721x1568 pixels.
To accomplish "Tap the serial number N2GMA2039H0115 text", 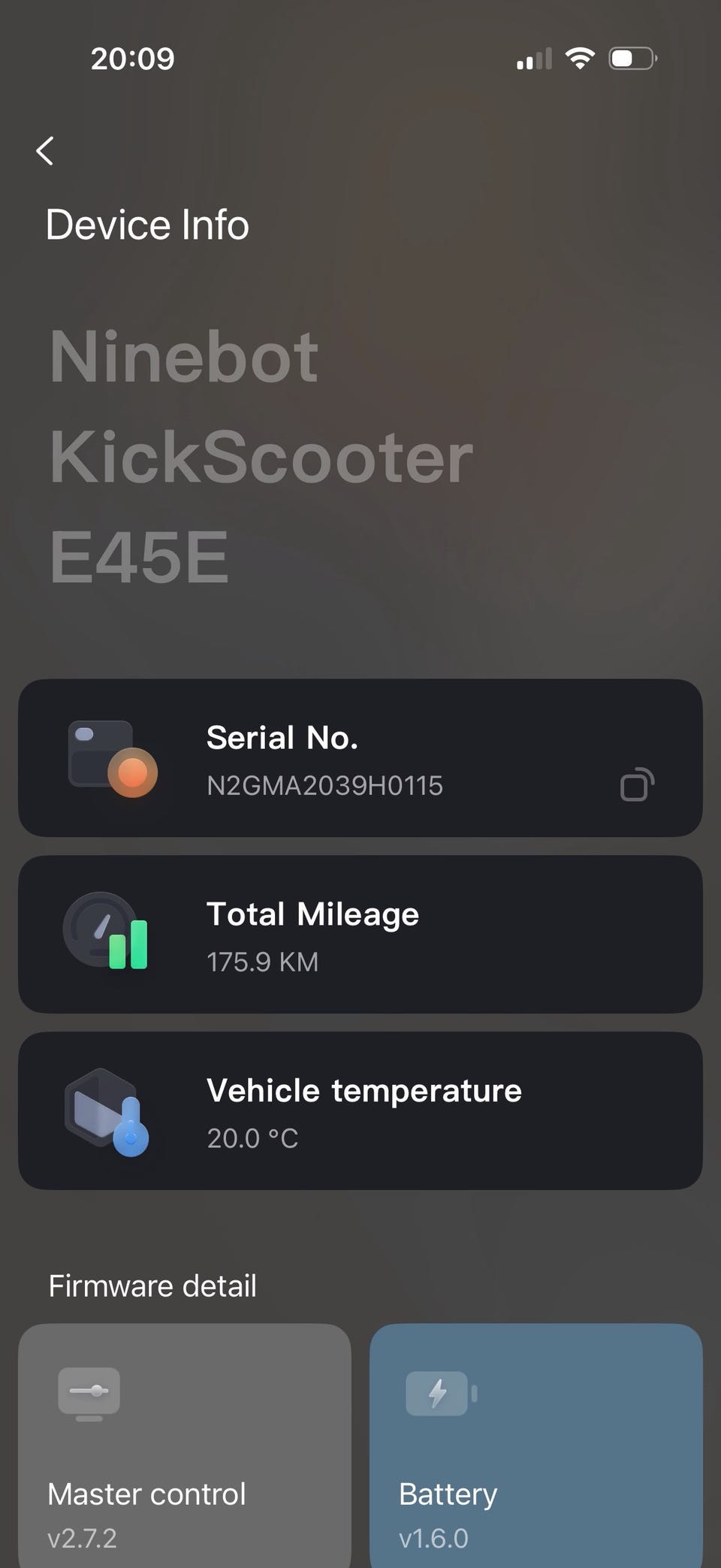I will click(x=324, y=786).
